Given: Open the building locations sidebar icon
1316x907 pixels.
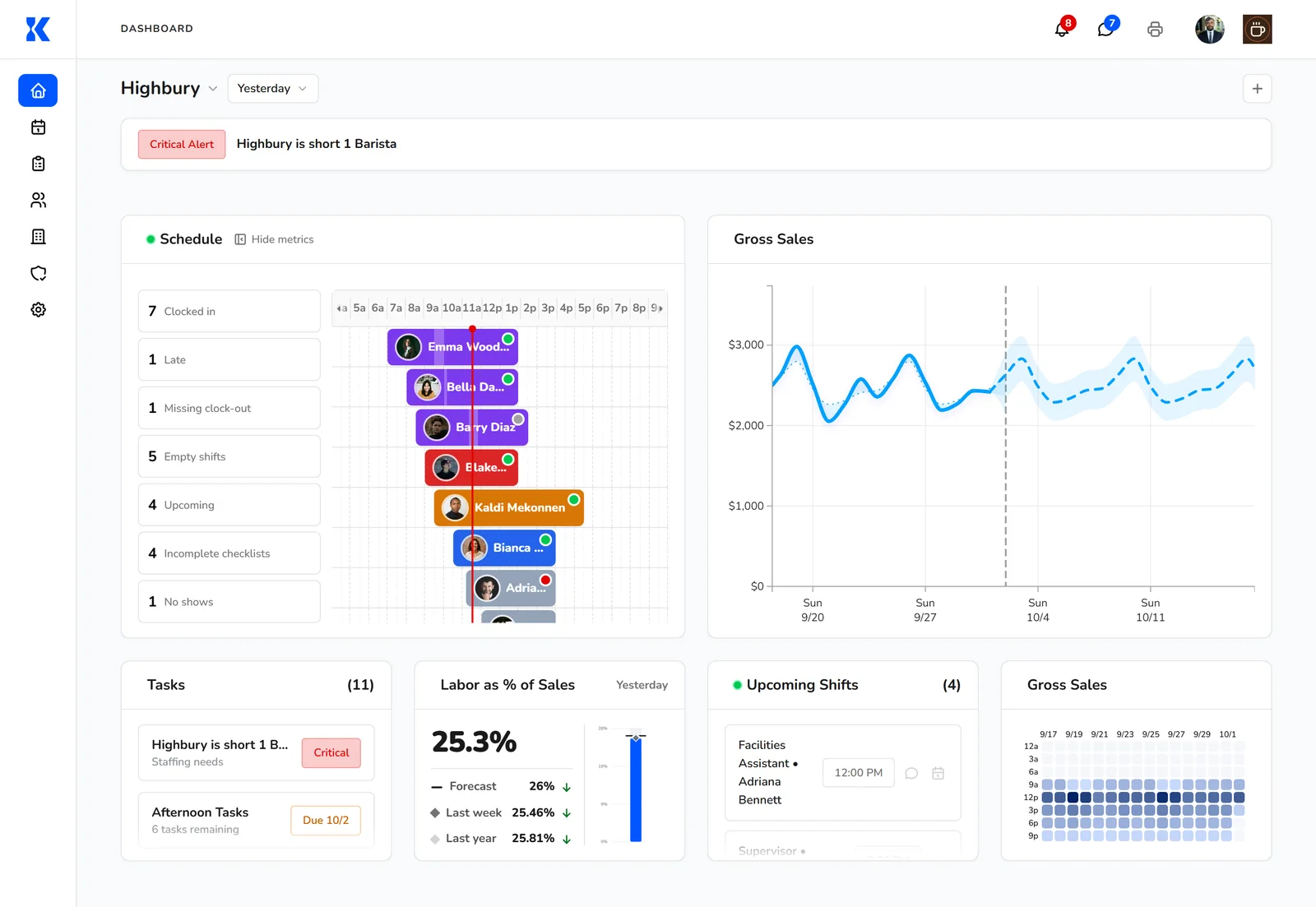Looking at the screenshot, I should pyautogui.click(x=38, y=237).
